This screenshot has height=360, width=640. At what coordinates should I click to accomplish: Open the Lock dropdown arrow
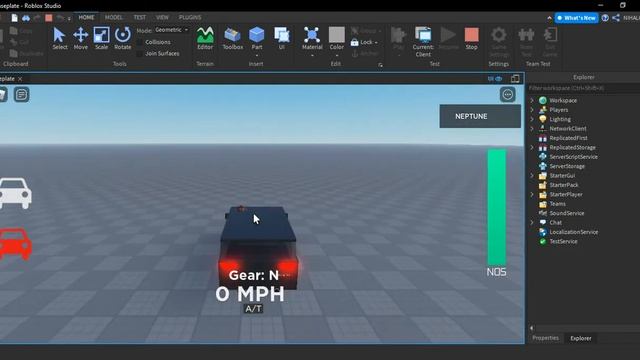pos(376,42)
